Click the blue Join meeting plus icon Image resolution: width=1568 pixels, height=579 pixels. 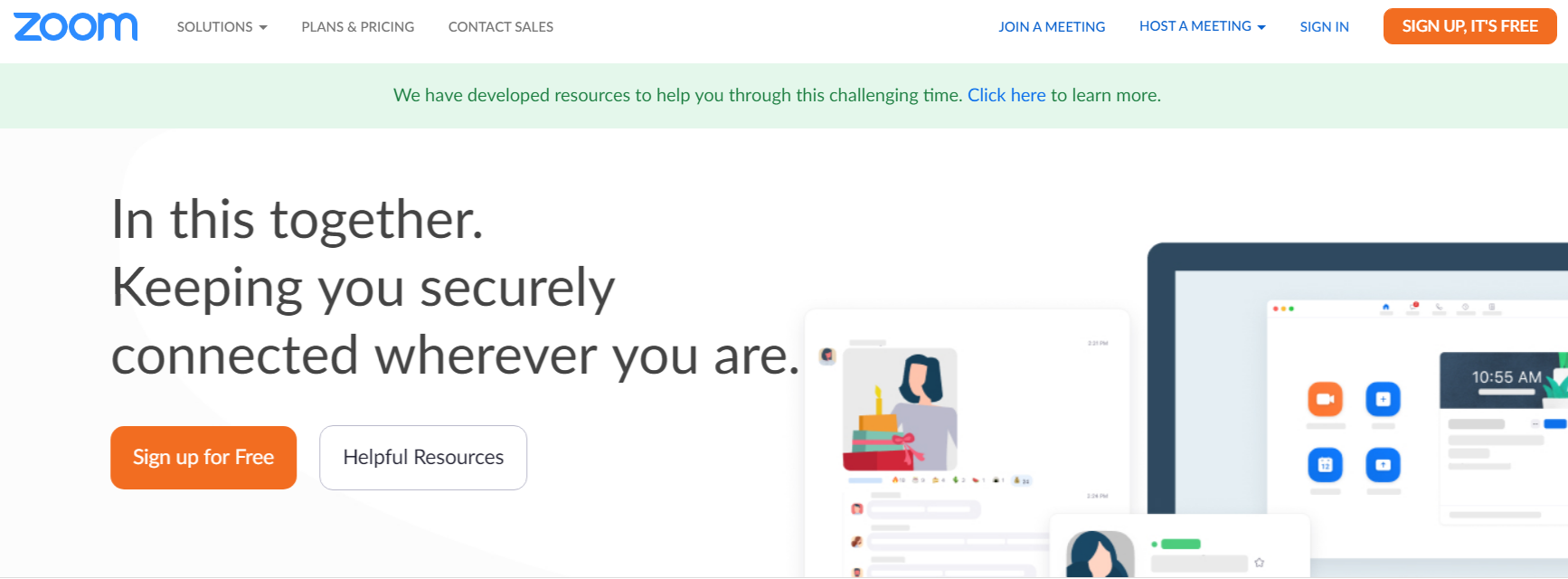coord(1383,398)
